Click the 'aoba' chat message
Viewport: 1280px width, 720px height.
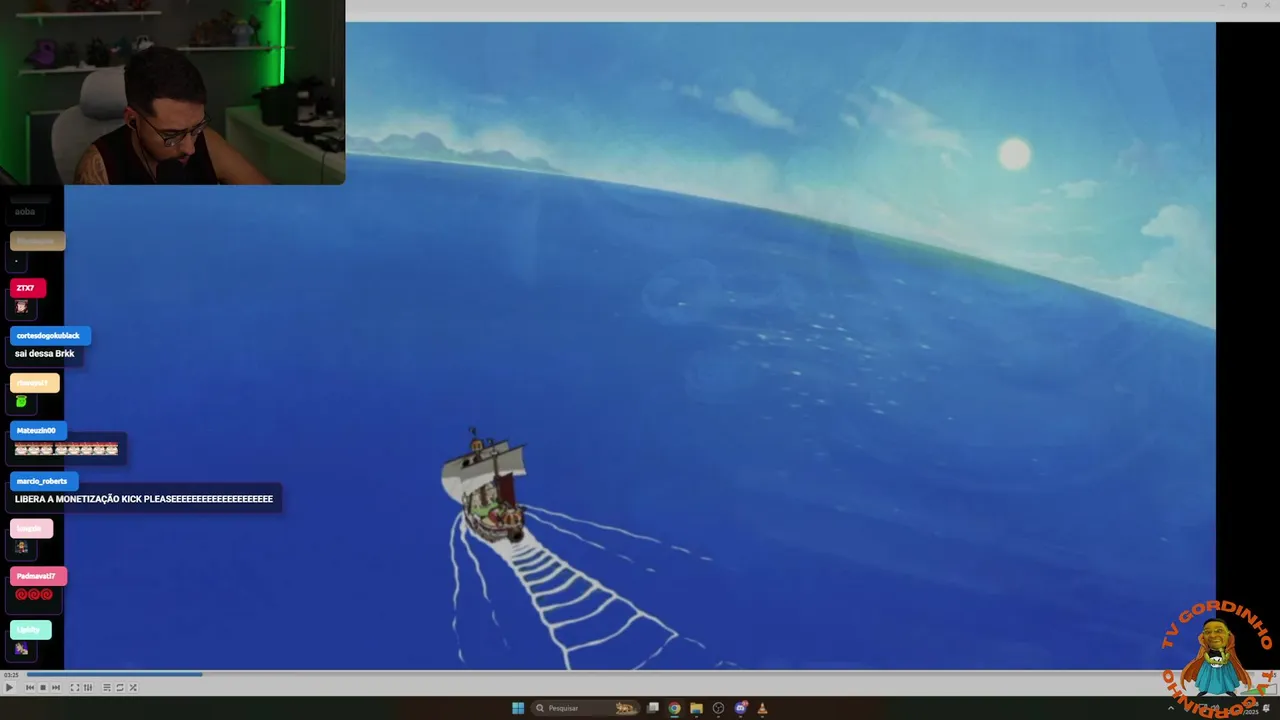[x=25, y=212]
